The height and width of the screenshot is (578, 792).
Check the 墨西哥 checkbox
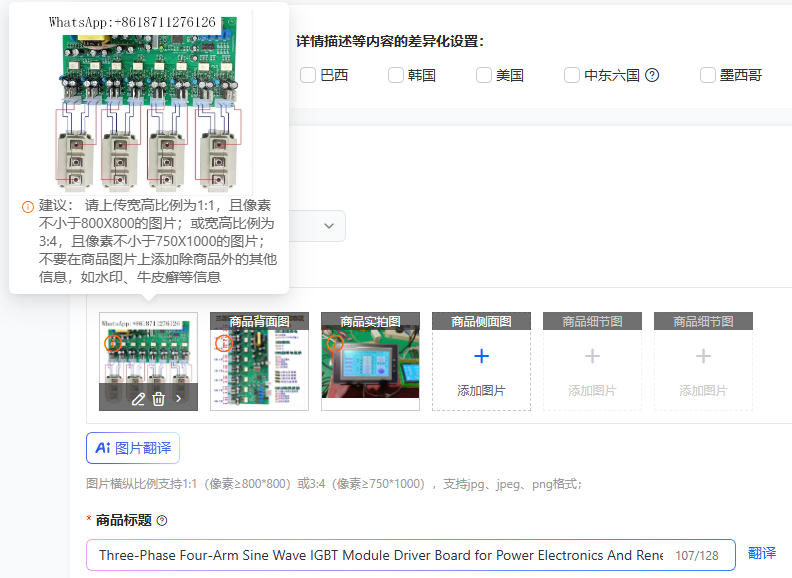pyautogui.click(x=708, y=75)
